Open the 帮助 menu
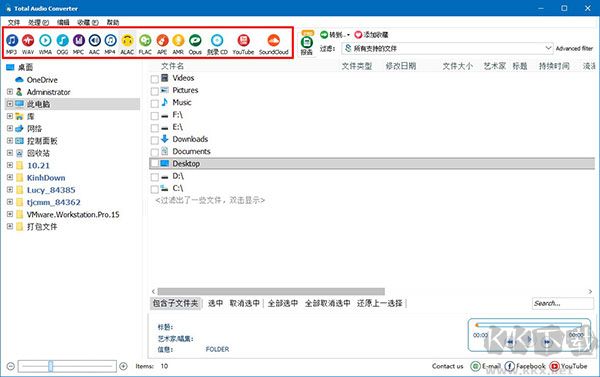The image size is (600, 377). coord(112,22)
